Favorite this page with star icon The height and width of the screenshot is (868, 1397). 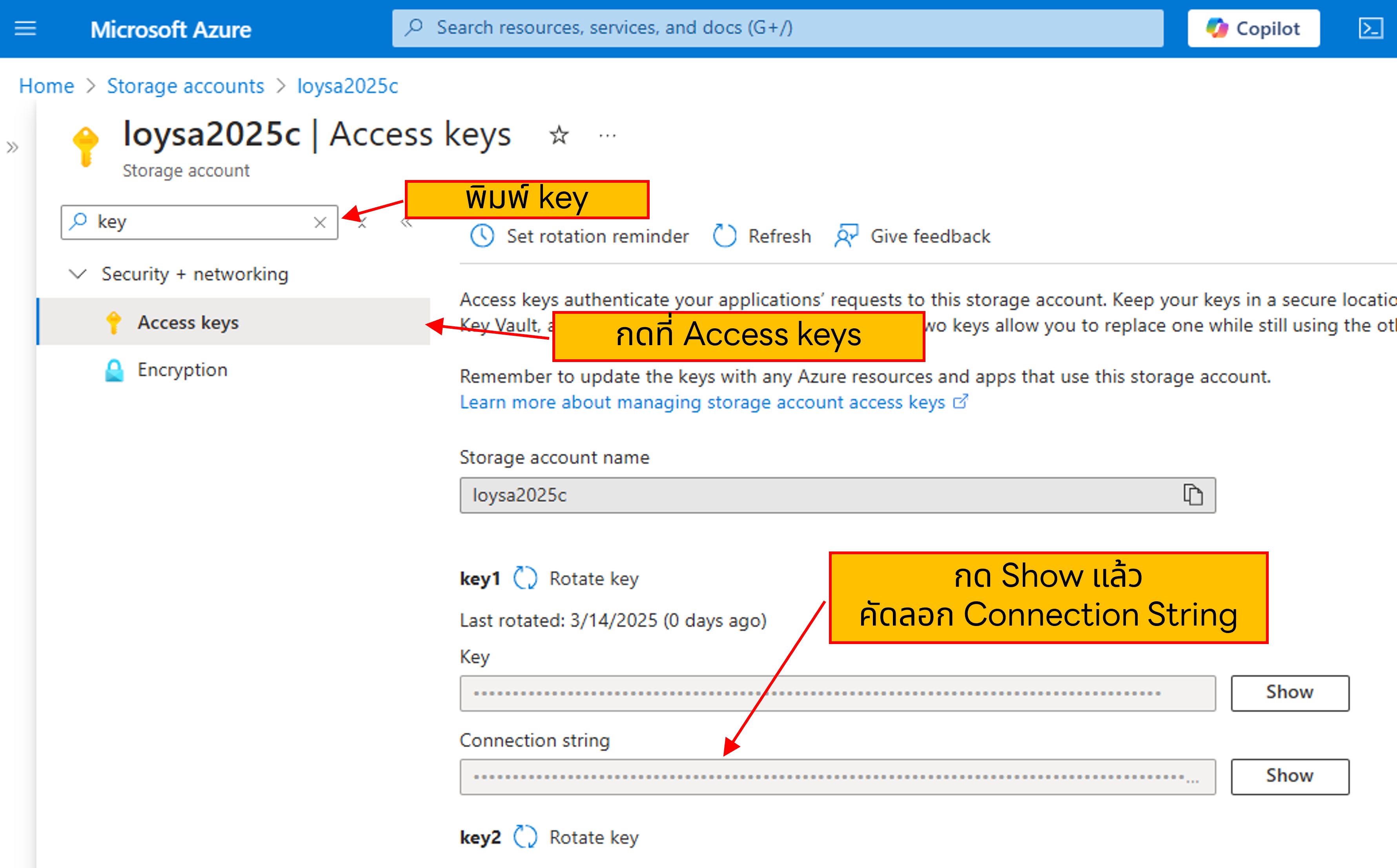tap(559, 135)
